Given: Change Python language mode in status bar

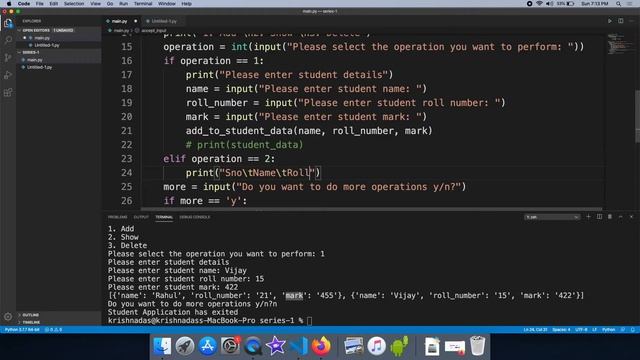Looking at the screenshot, I should [x=608, y=329].
